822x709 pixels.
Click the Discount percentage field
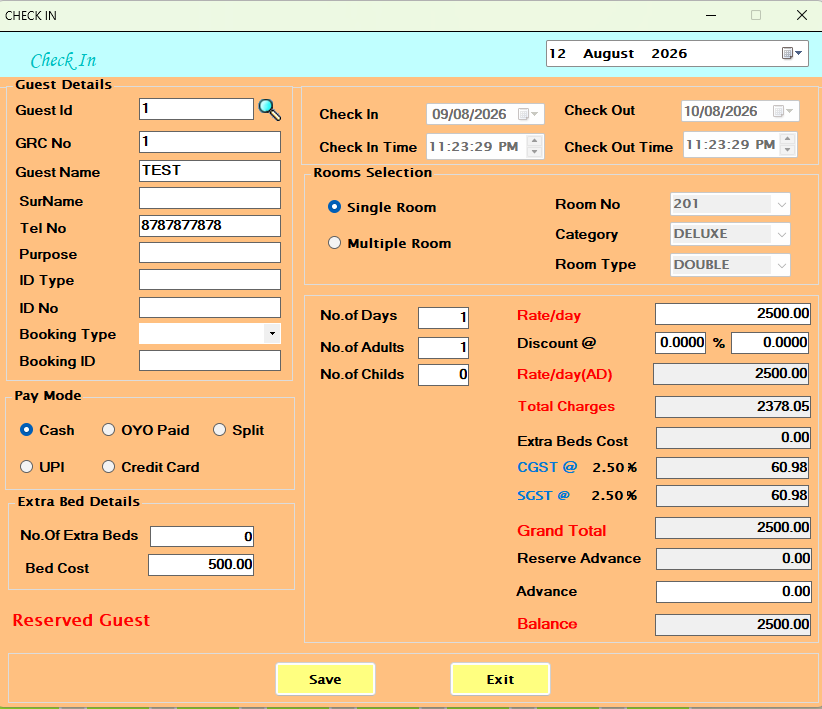coord(680,343)
